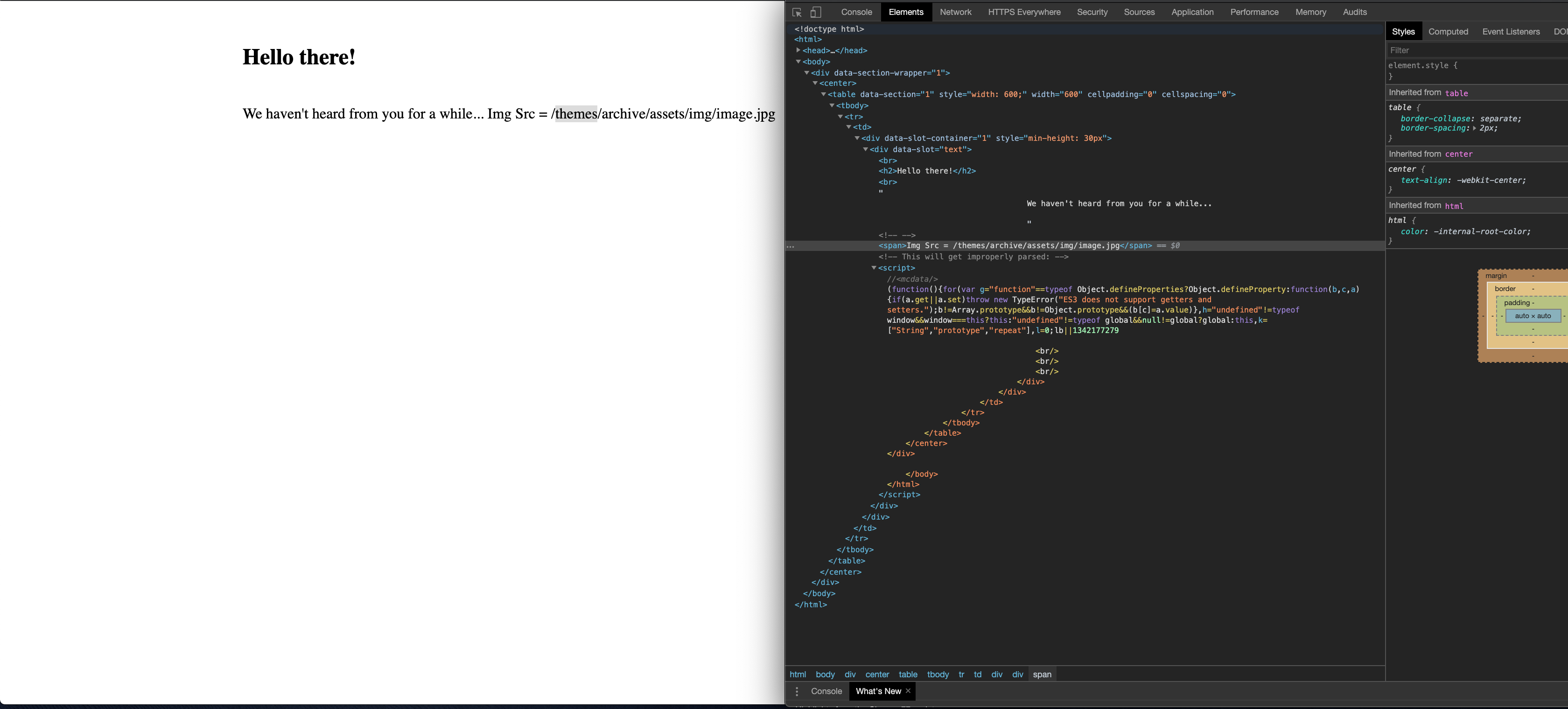1568x709 pixels.
Task: Click the Hello there! page heading
Action: point(299,57)
